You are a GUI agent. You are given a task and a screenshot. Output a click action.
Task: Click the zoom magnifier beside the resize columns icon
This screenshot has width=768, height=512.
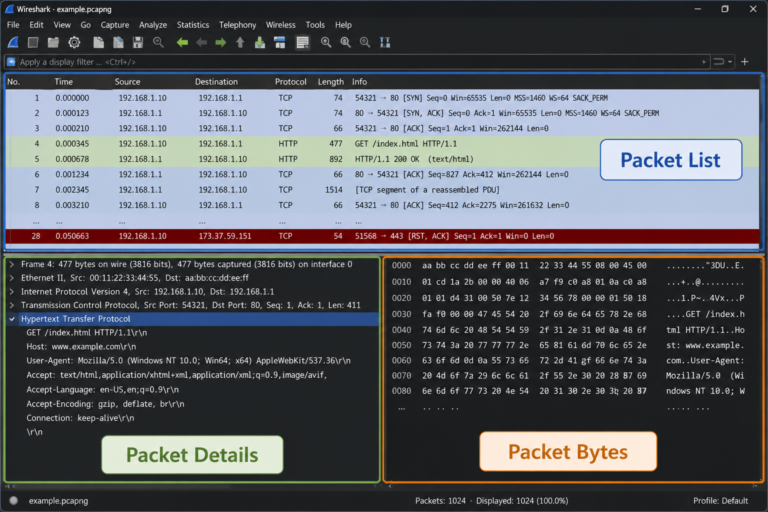[x=365, y=43]
